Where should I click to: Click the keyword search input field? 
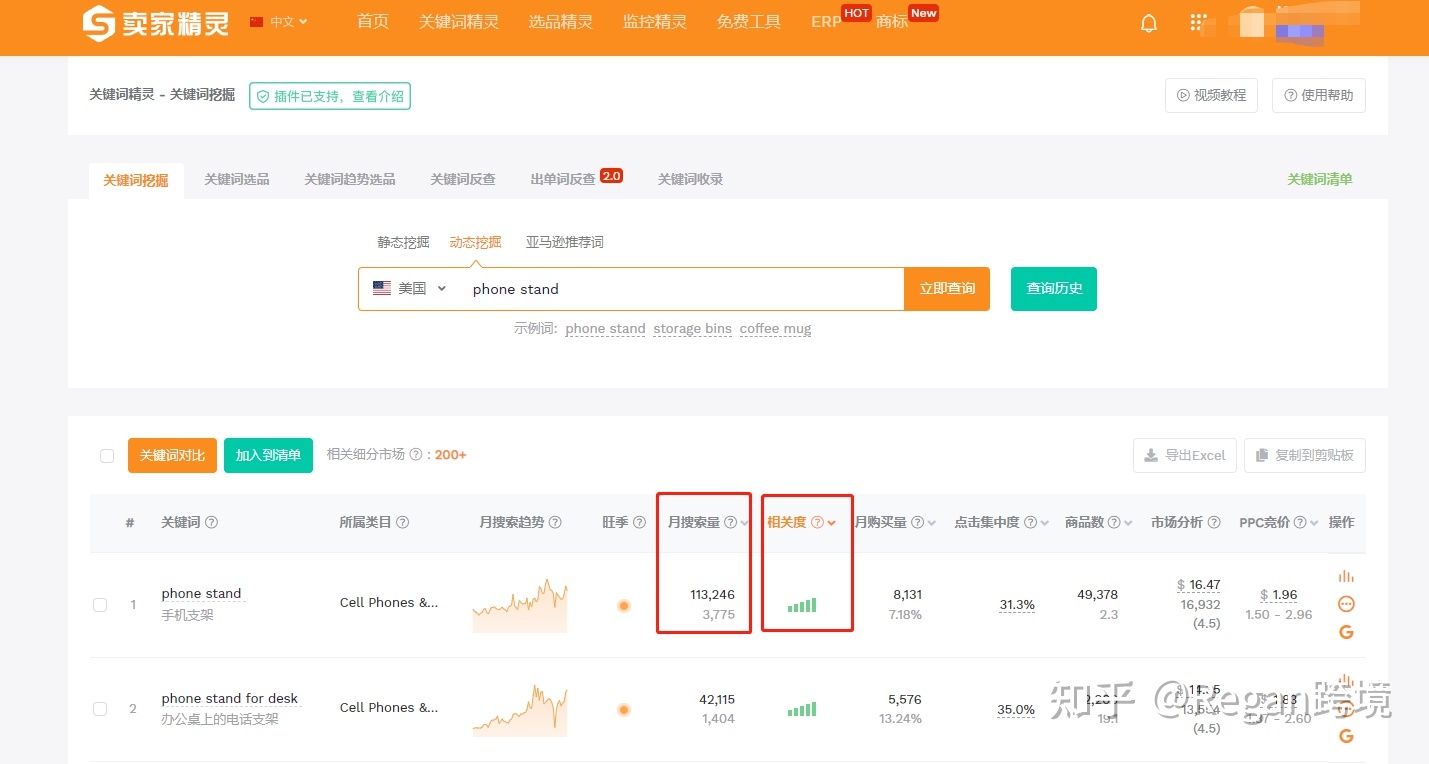680,289
